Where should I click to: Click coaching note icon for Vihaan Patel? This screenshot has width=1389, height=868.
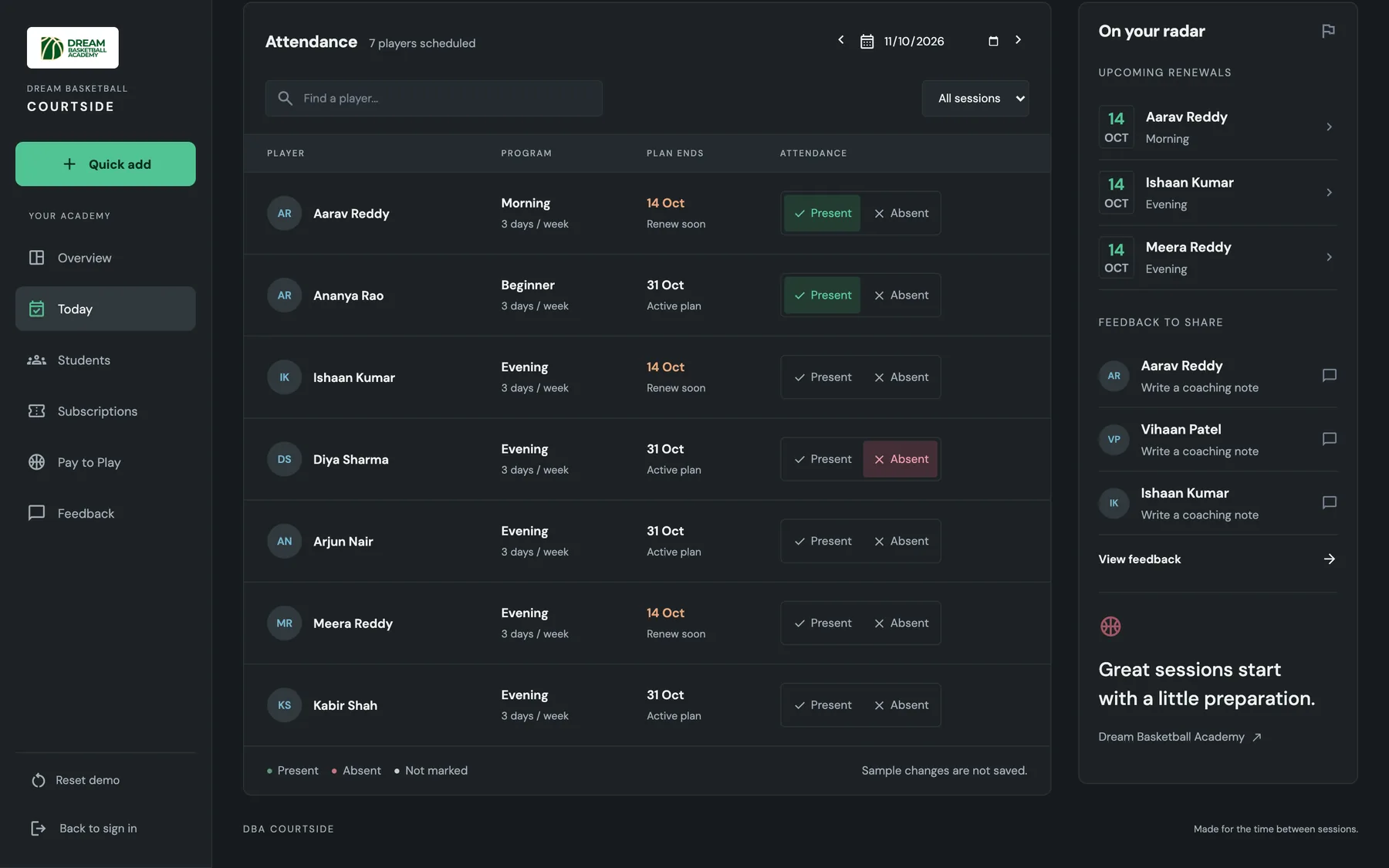click(x=1329, y=439)
